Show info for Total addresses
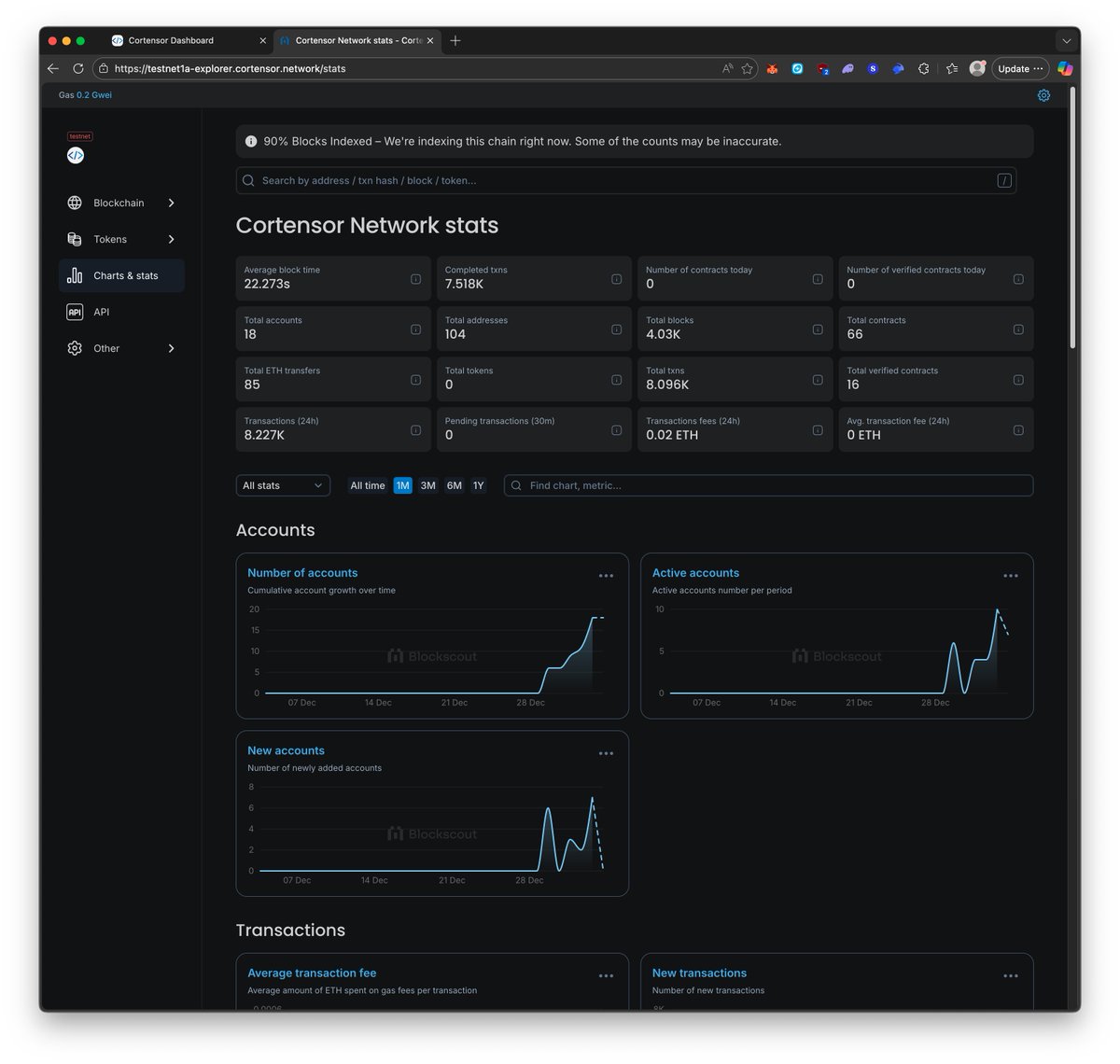 pos(616,329)
